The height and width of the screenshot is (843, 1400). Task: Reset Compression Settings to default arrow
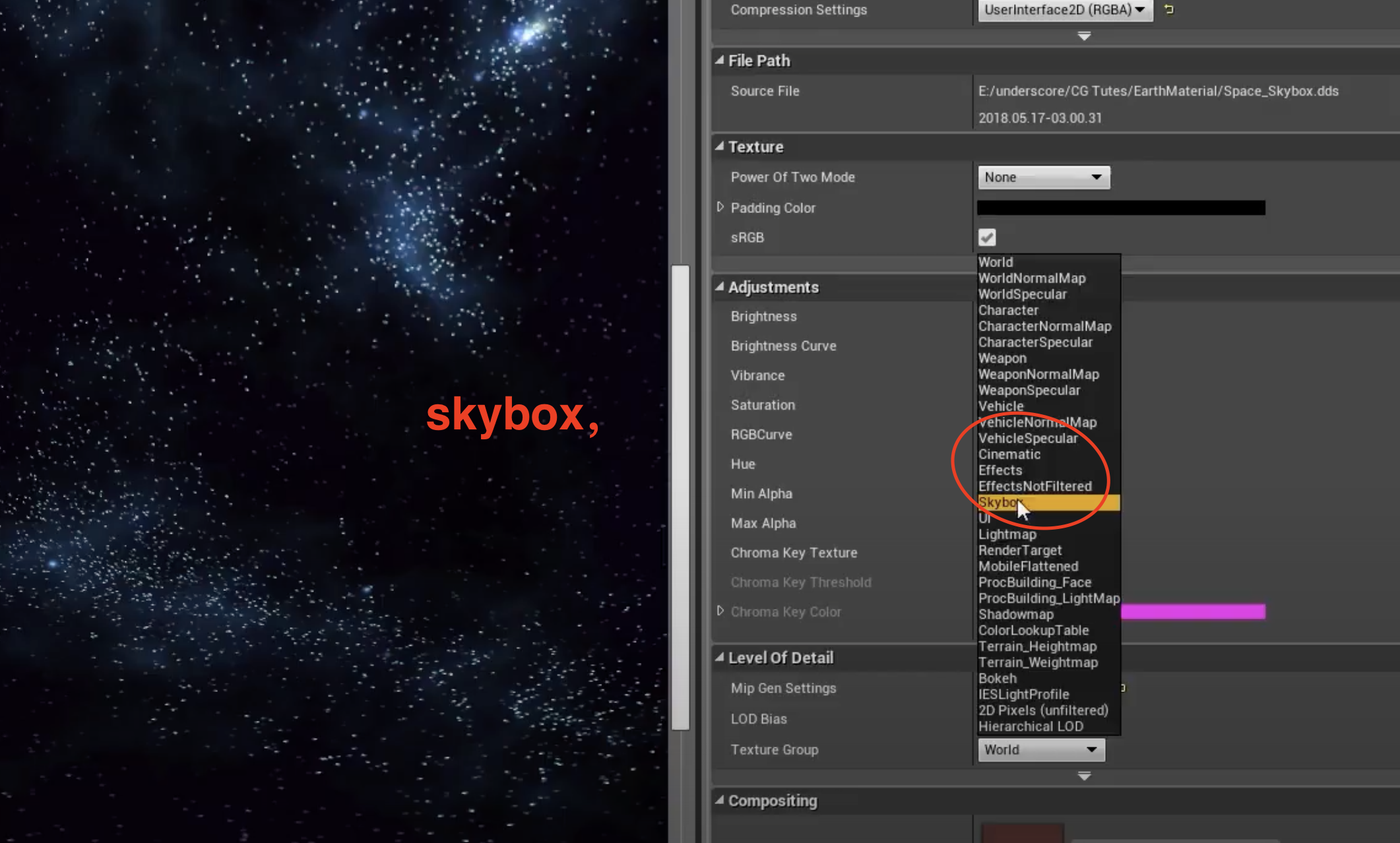click(1169, 9)
